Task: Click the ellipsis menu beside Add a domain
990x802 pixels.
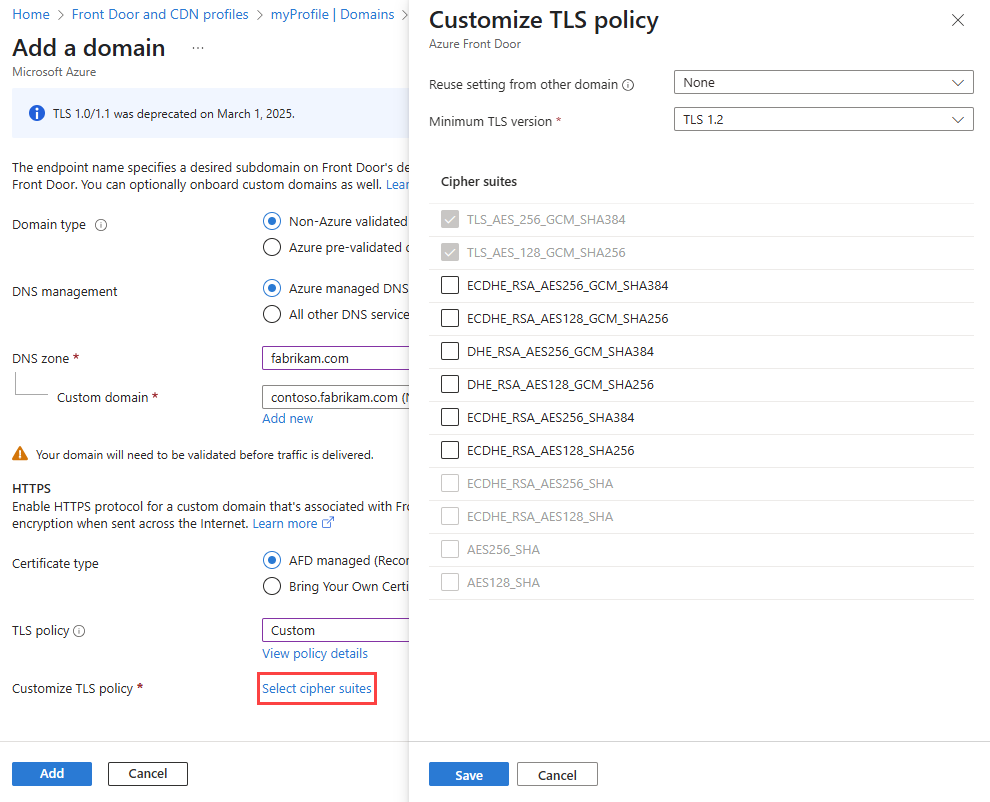Action: [197, 48]
